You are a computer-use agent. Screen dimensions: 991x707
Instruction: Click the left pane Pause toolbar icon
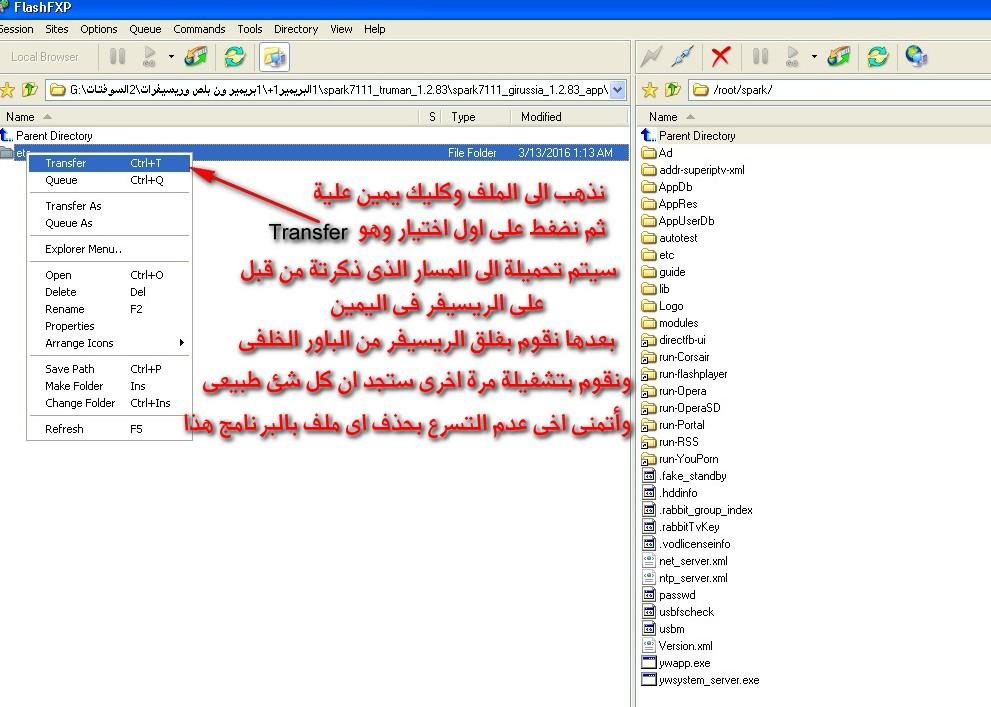click(x=118, y=57)
